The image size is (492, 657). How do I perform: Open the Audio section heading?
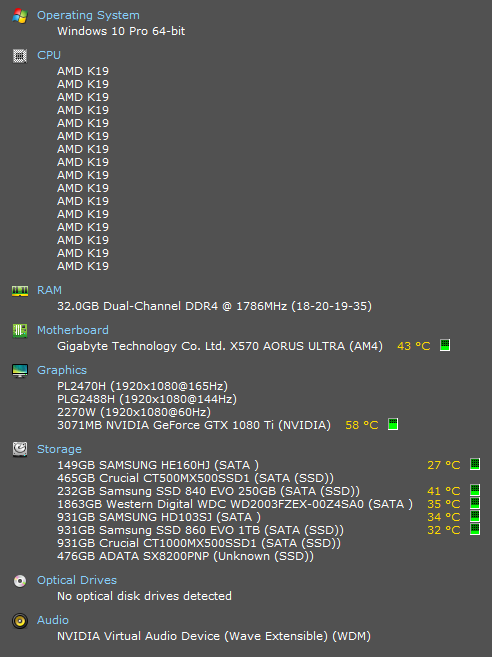(52, 620)
